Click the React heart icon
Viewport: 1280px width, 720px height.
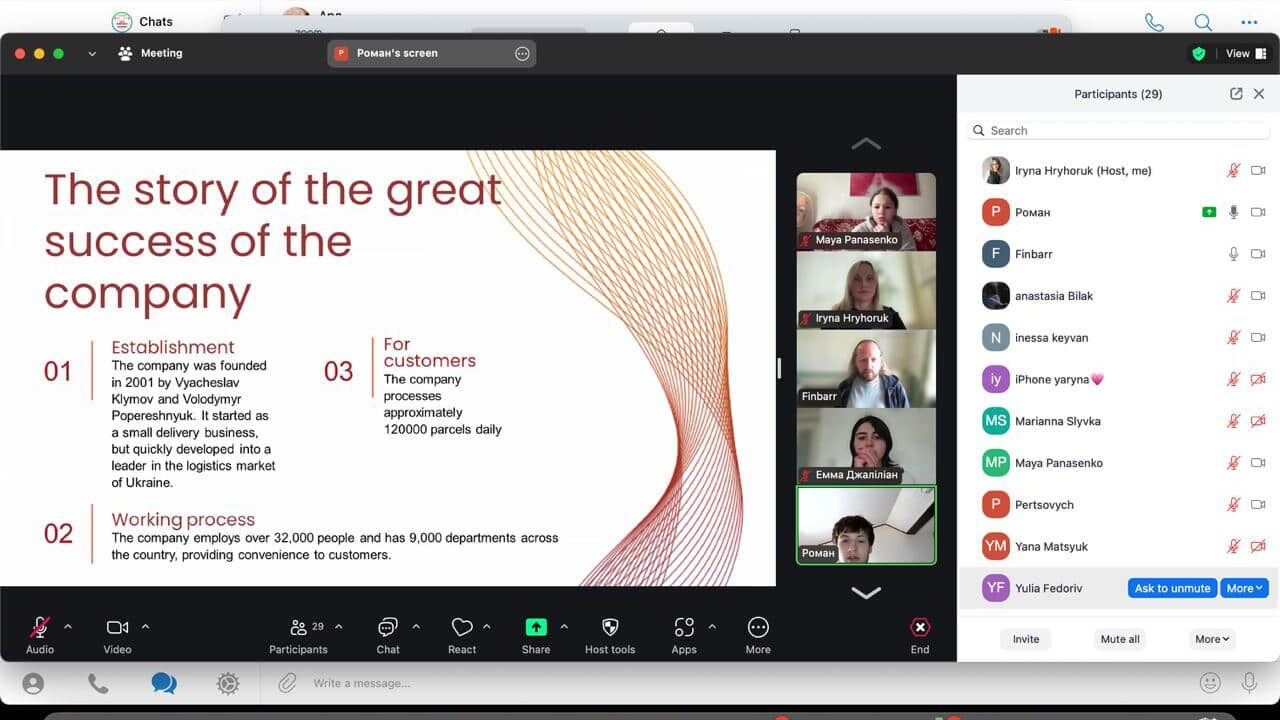pyautogui.click(x=462, y=628)
